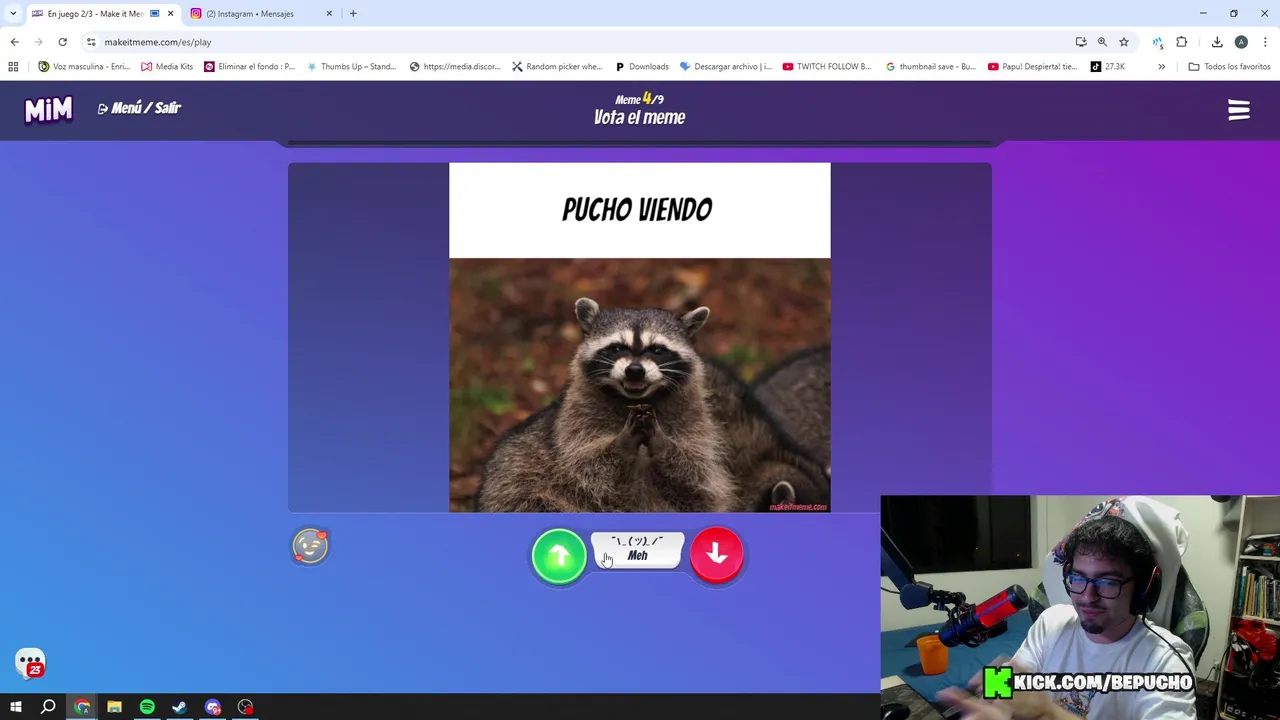Open the zoom magnifier icon
Image resolution: width=1280 pixels, height=720 pixels.
pyautogui.click(x=1102, y=42)
